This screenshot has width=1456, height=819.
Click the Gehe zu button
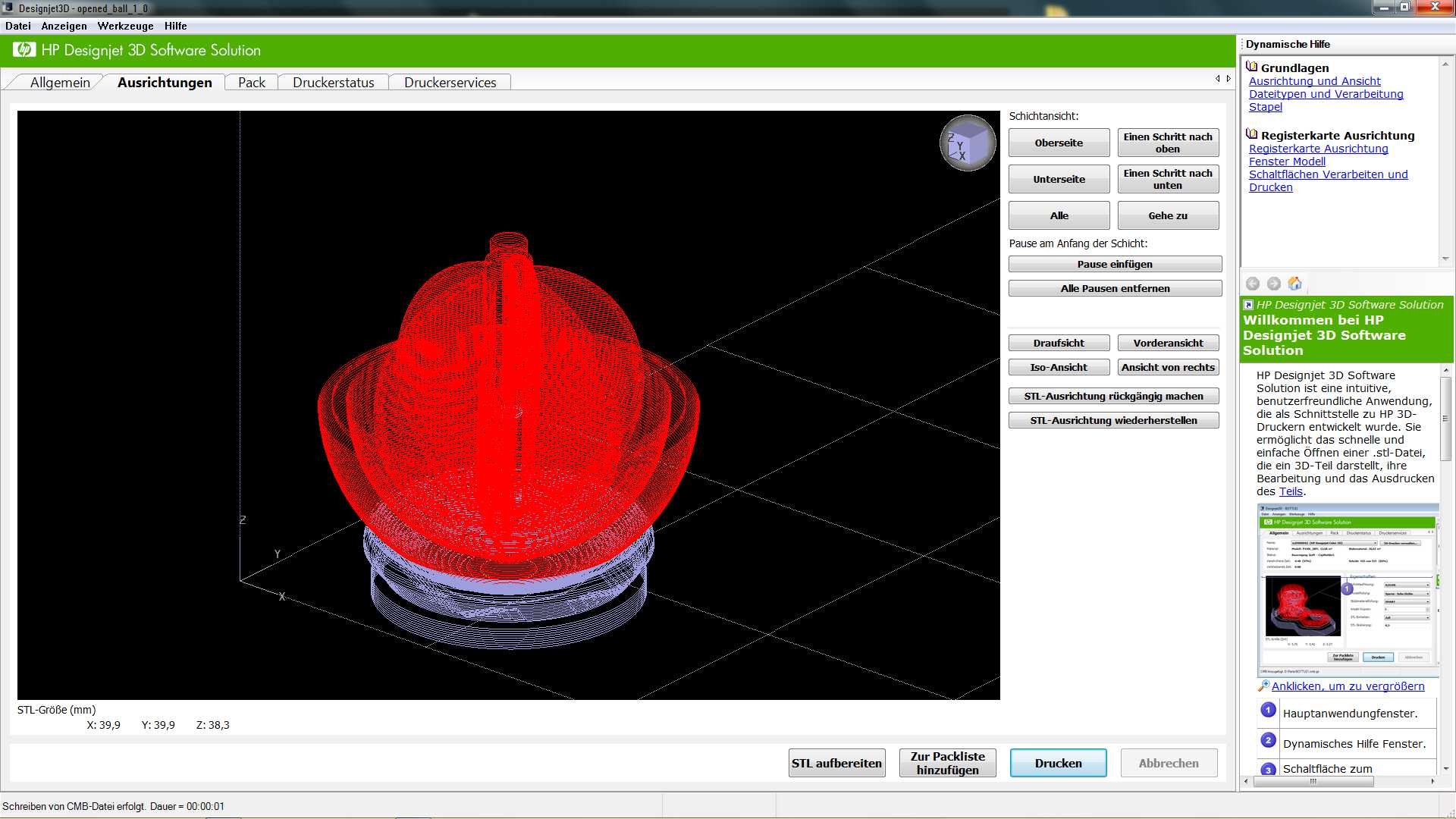pos(1169,215)
